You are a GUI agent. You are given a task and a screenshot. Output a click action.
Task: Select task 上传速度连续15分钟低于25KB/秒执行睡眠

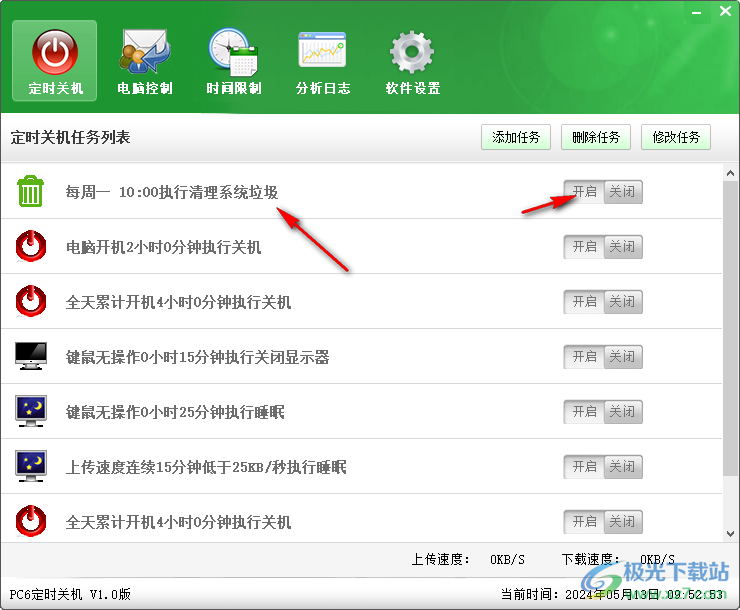point(206,468)
